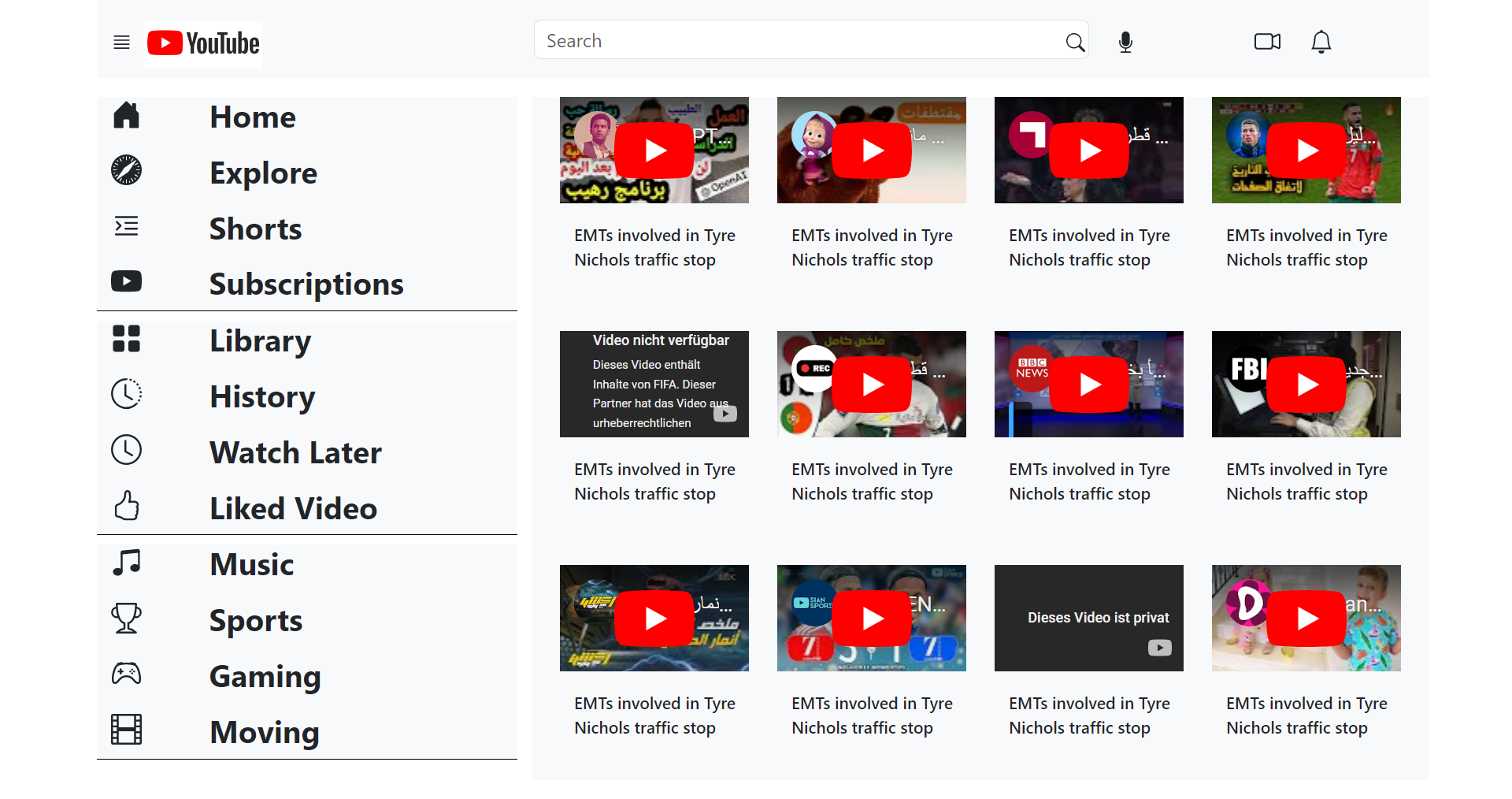Click inside the Search input field
Viewport: 1512px width, 799px height.
point(787,39)
